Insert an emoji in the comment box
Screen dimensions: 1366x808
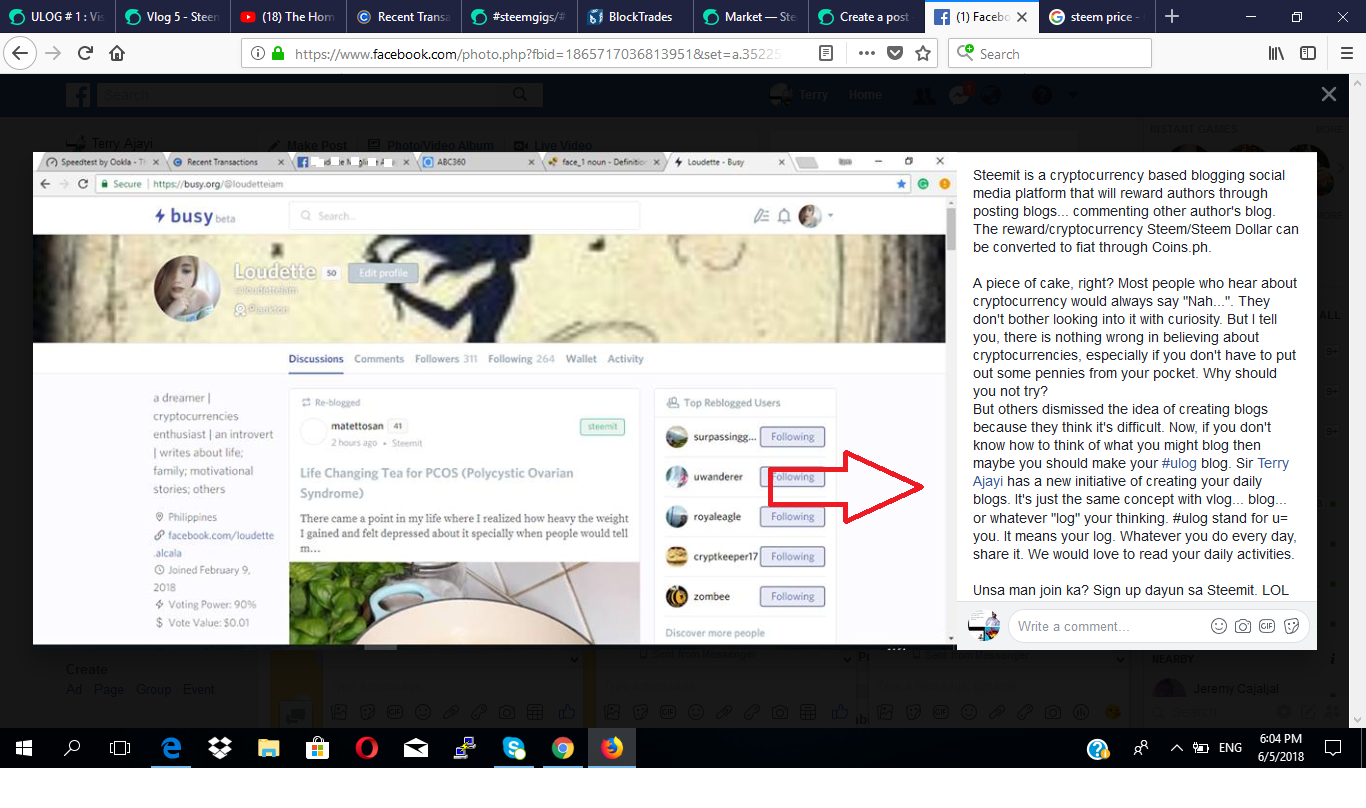[1218, 626]
